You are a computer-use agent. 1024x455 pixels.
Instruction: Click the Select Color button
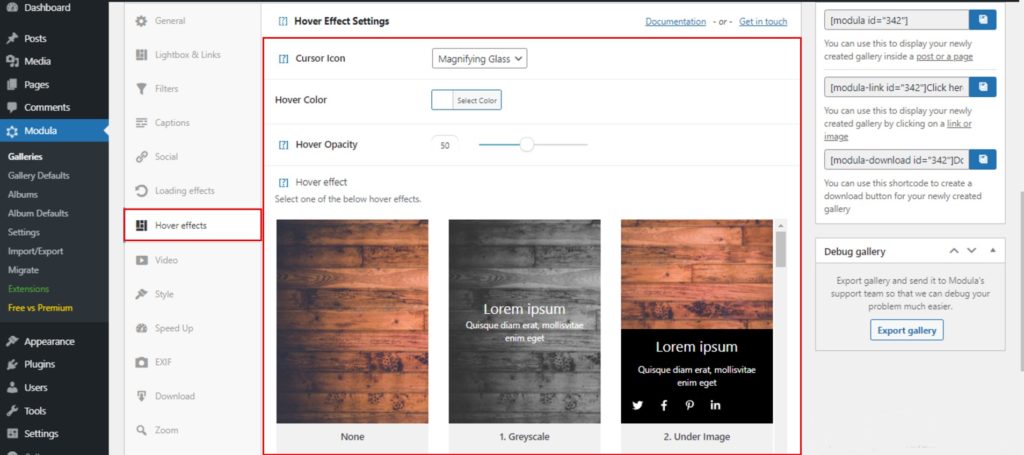coord(477,100)
